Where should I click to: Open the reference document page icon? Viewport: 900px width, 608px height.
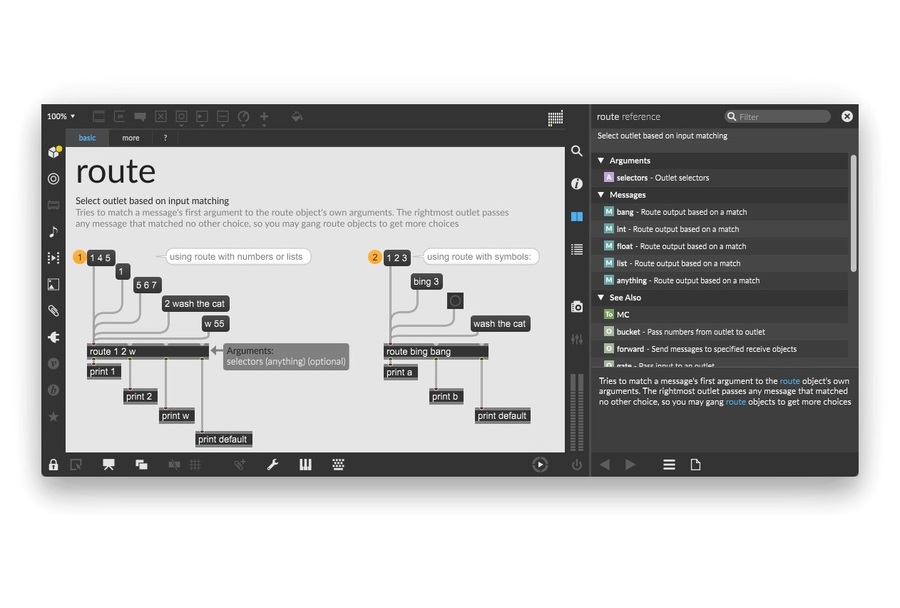click(x=695, y=464)
